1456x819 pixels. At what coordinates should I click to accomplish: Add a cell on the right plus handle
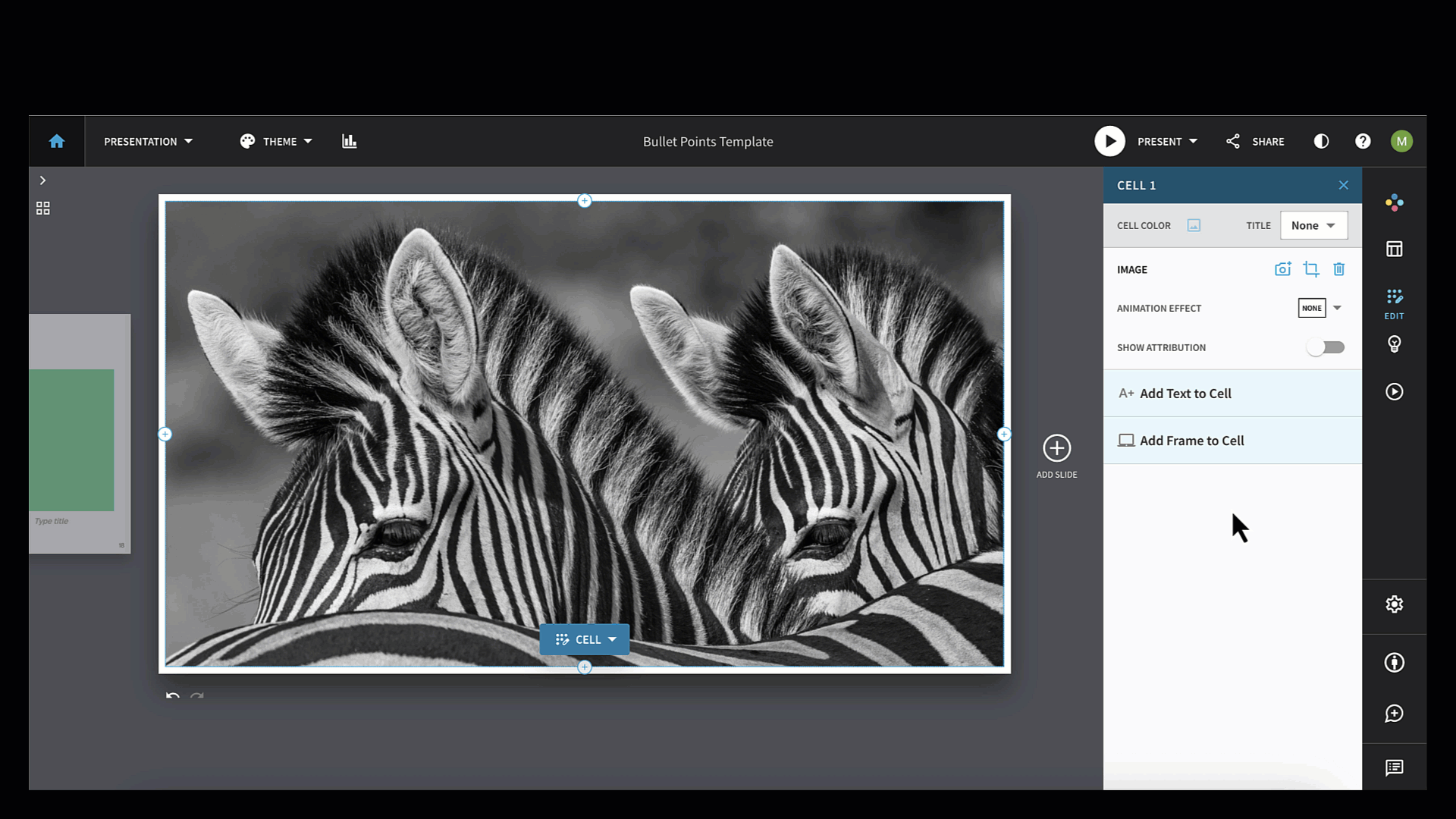[1004, 435]
